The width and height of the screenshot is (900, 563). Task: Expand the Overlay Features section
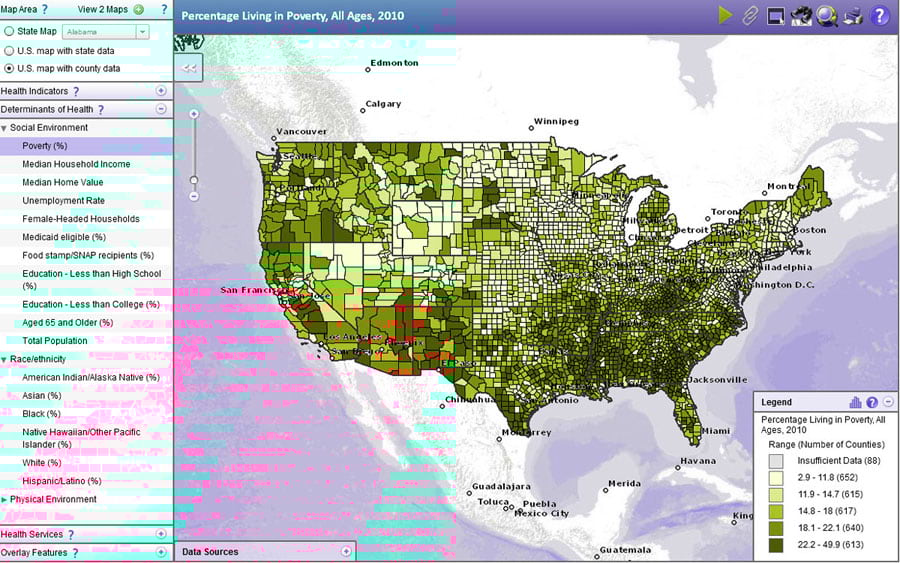(x=161, y=552)
